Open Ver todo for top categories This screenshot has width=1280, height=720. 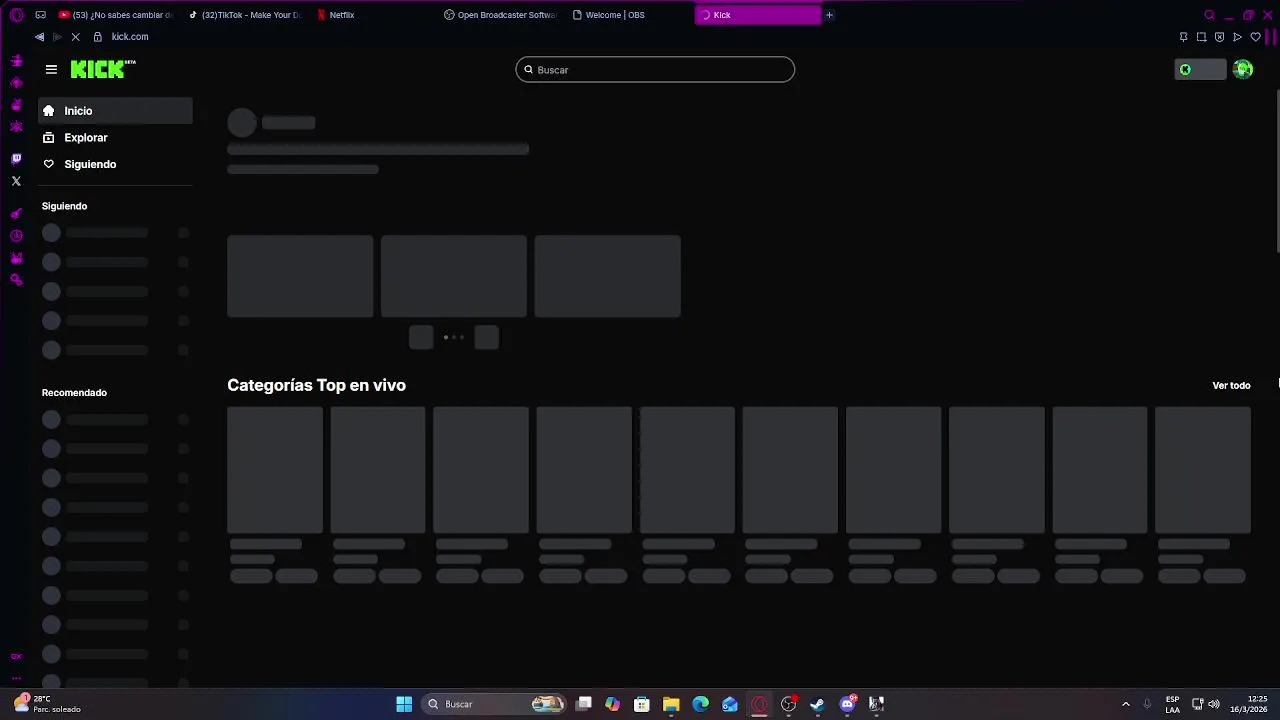click(x=1231, y=385)
